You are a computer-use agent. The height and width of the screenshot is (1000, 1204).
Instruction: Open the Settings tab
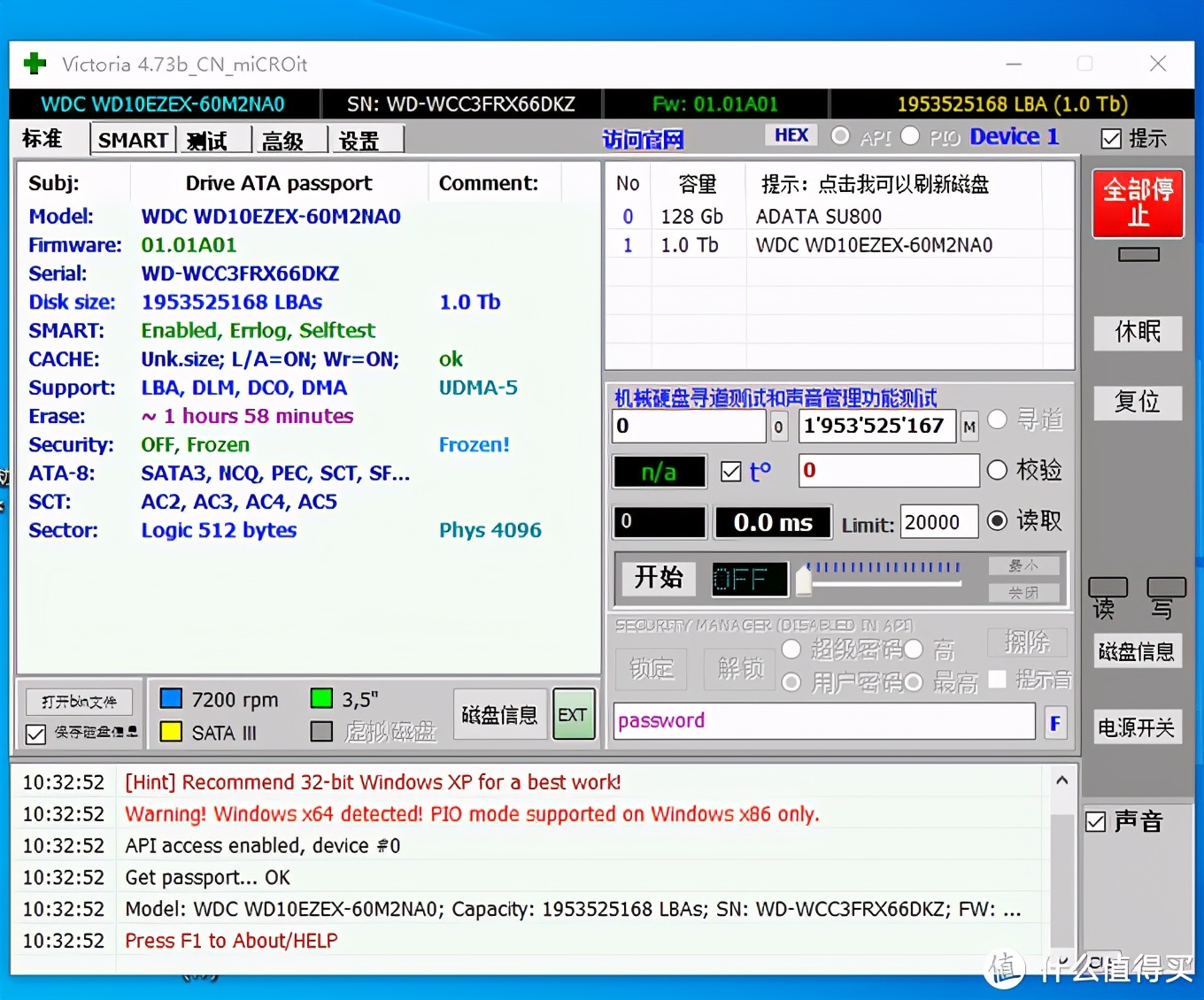[359, 141]
